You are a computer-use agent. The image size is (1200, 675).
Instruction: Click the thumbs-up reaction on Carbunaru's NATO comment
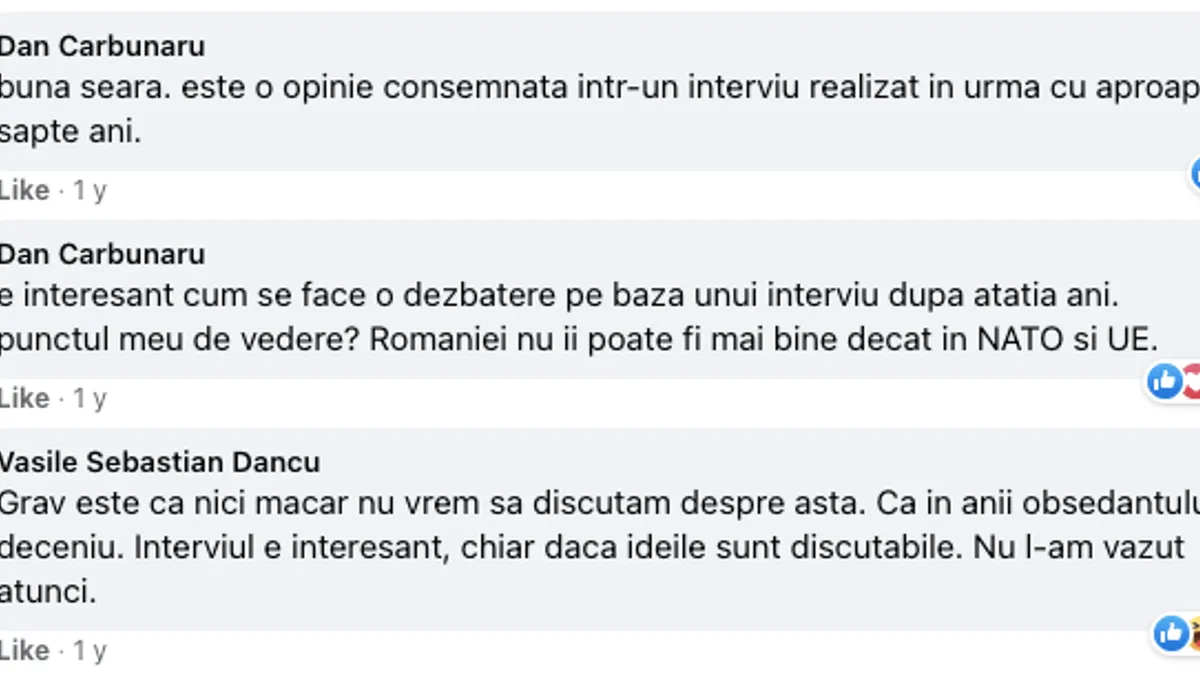1165,381
